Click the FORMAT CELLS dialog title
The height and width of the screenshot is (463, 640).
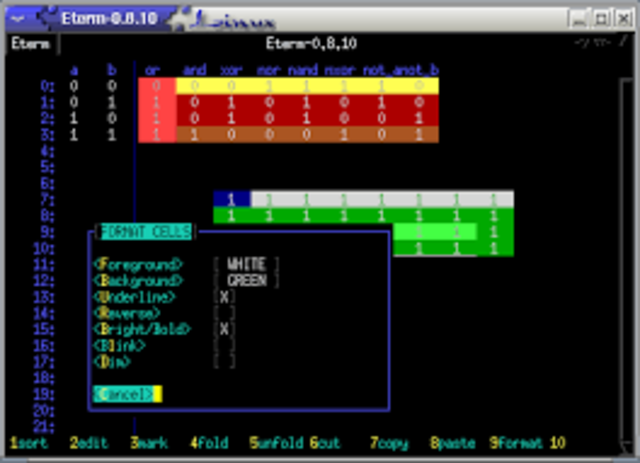tap(146, 232)
